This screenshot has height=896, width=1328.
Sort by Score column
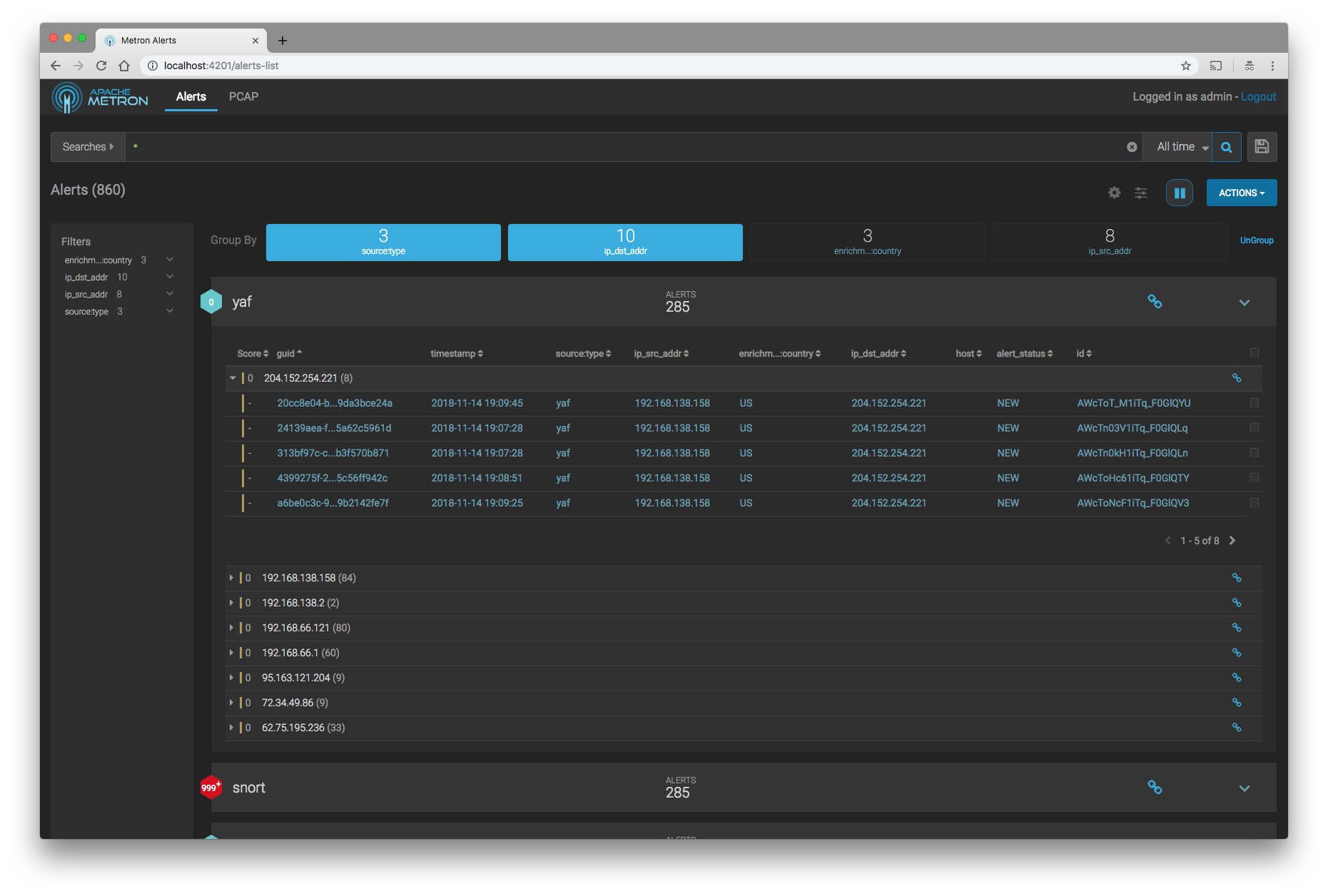click(253, 354)
